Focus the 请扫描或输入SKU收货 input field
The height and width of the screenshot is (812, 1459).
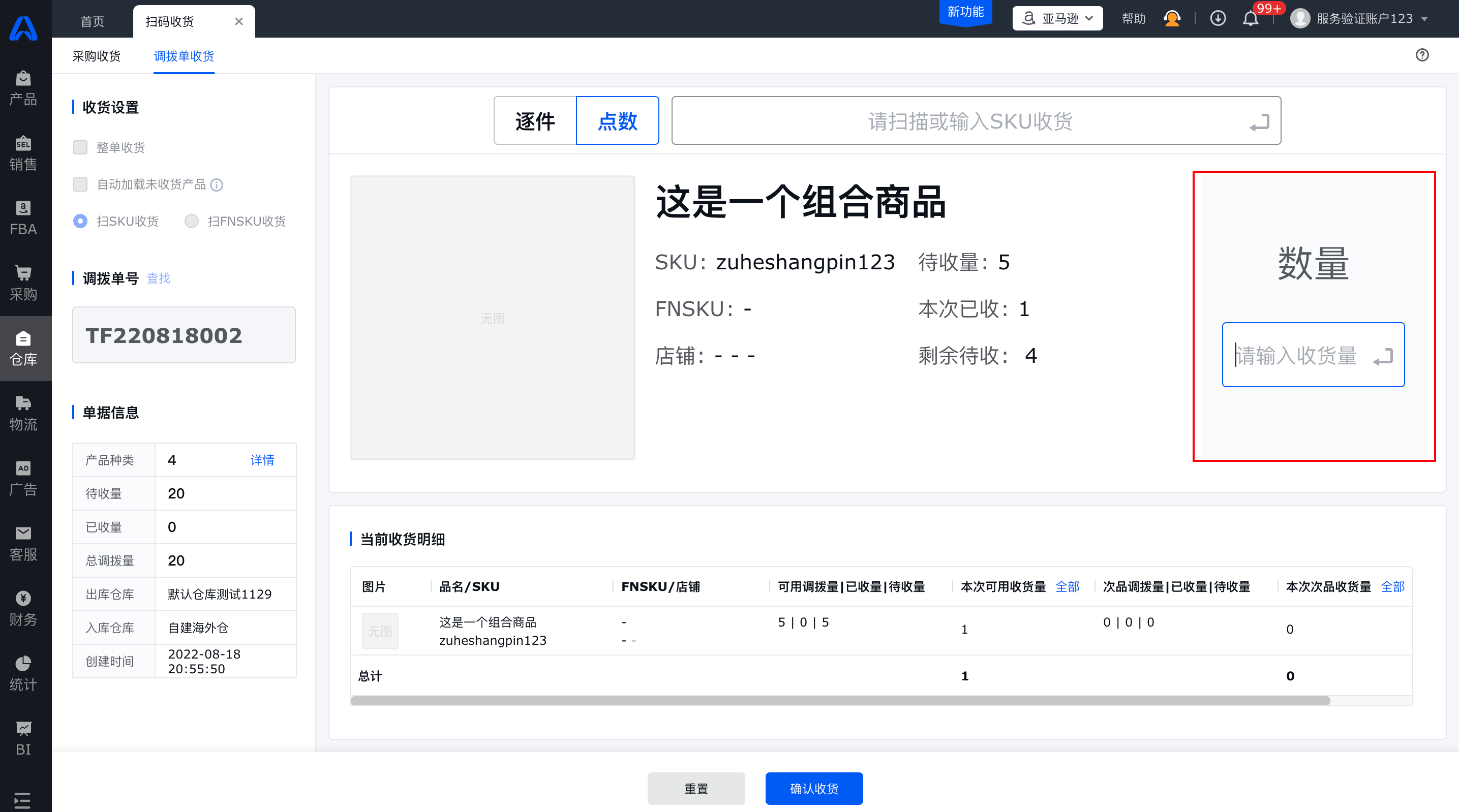976,120
